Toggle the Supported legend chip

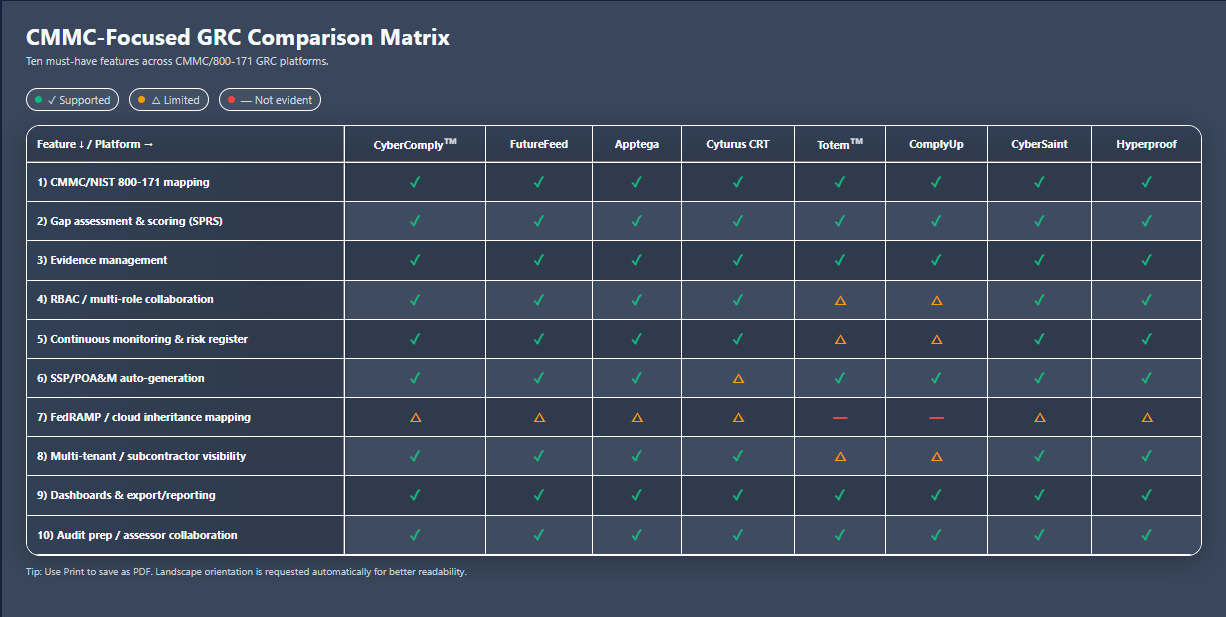tap(72, 99)
